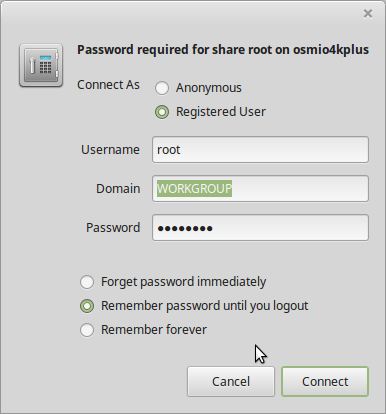Click the word root in Username

tap(169, 150)
